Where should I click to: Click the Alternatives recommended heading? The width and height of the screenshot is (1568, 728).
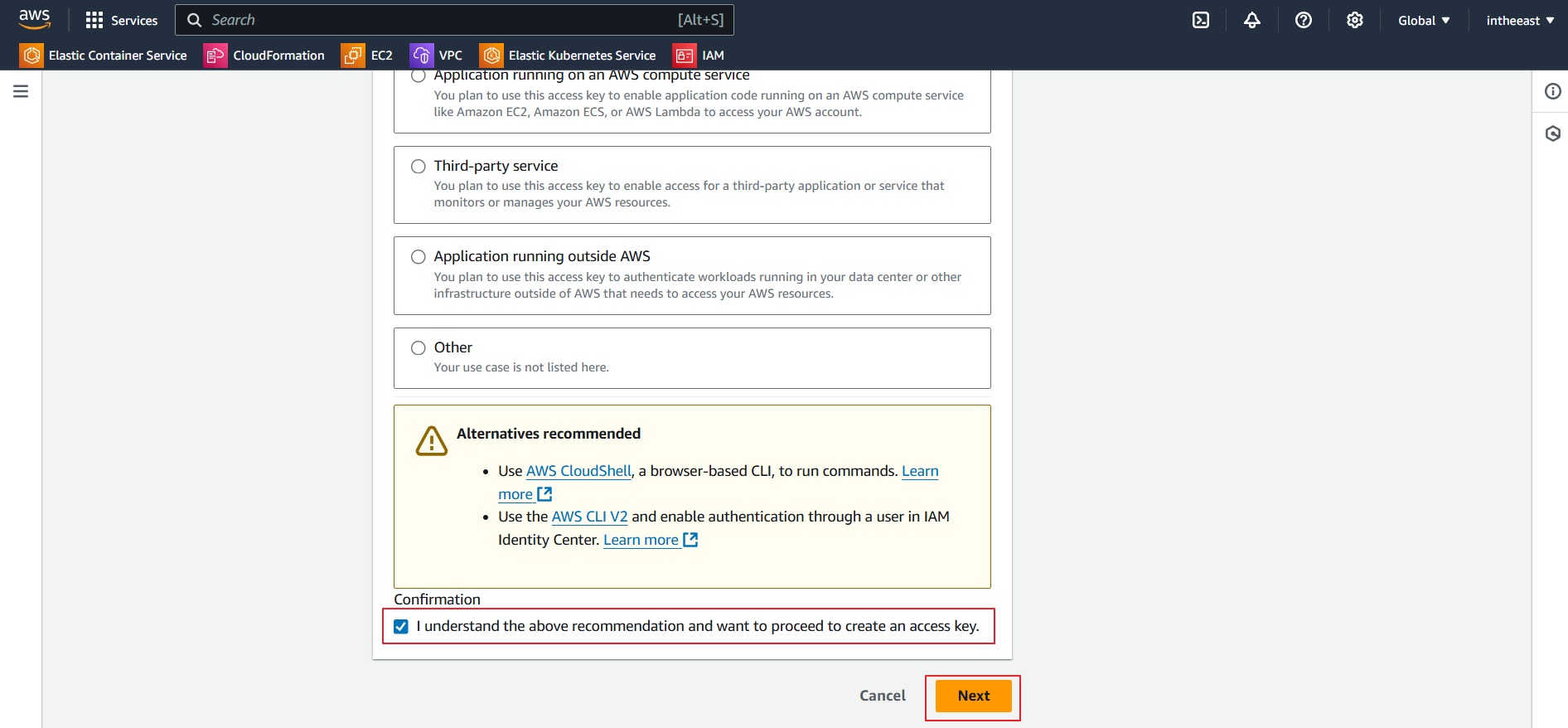549,434
